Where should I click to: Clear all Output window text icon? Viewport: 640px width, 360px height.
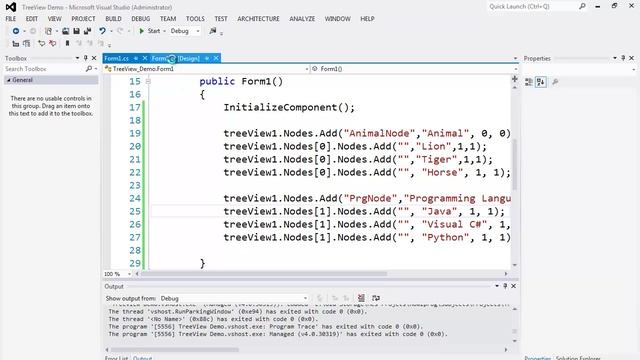(361, 298)
